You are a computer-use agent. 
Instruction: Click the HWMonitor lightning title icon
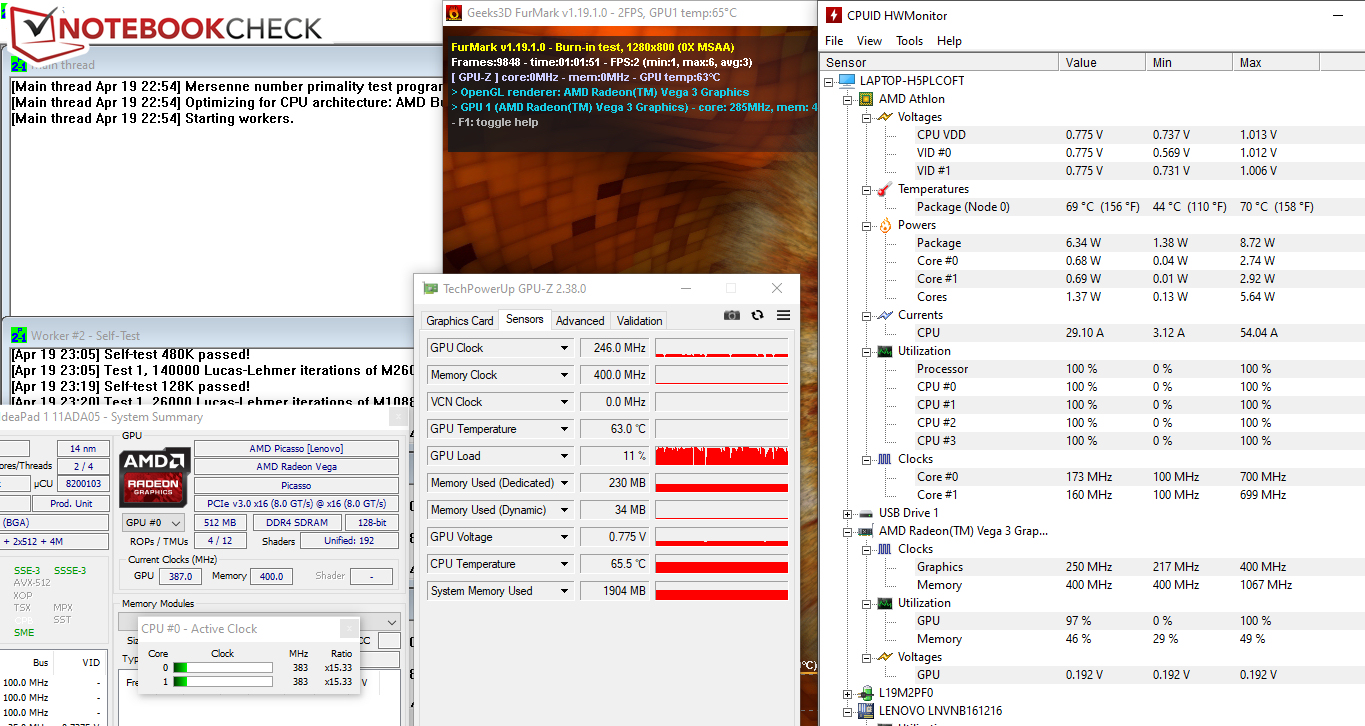(x=835, y=15)
